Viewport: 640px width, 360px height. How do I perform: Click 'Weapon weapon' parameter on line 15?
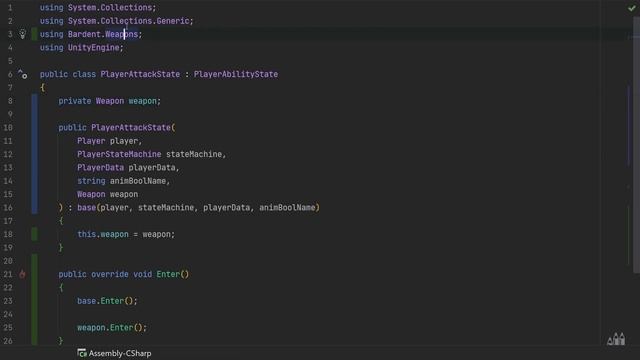[107, 194]
